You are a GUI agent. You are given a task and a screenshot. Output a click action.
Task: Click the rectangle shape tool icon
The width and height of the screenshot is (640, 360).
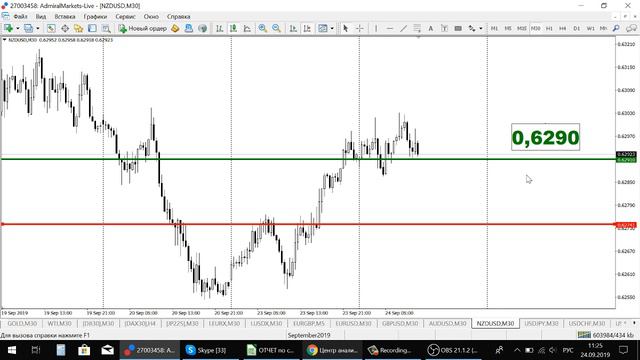(x=458, y=28)
